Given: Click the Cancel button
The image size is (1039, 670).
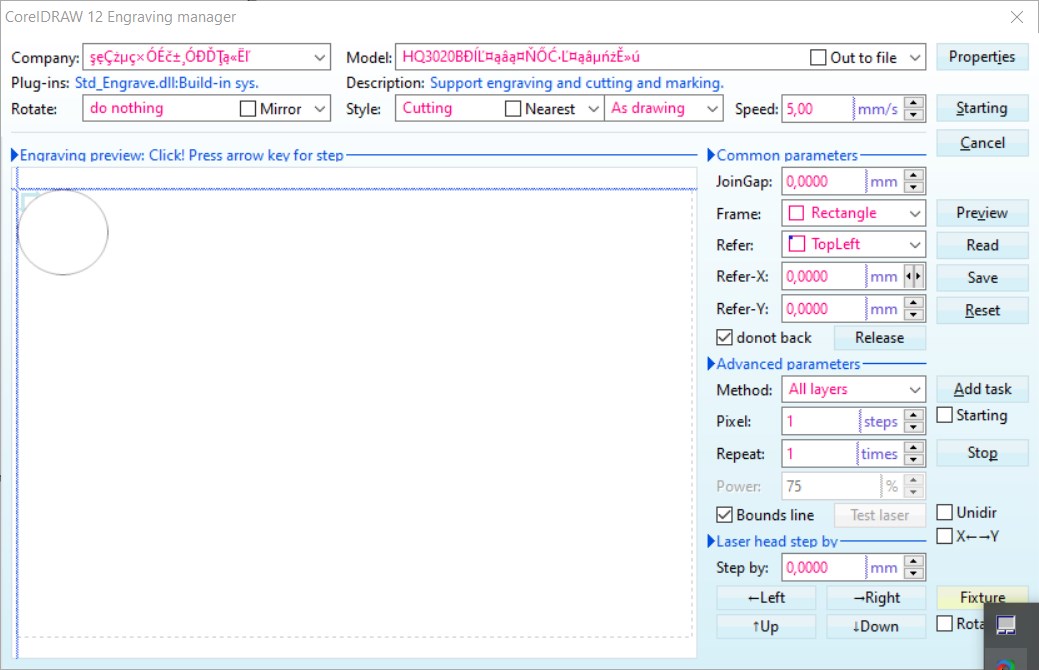Looking at the screenshot, I should (x=981, y=142).
